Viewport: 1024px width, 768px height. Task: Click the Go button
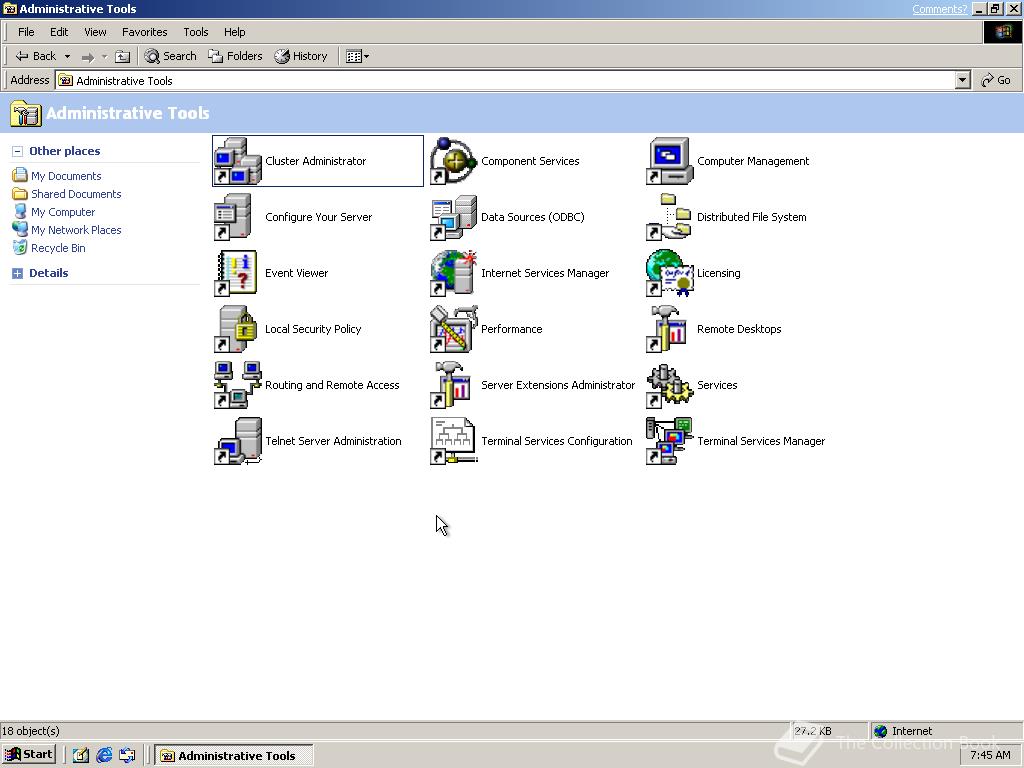point(996,80)
